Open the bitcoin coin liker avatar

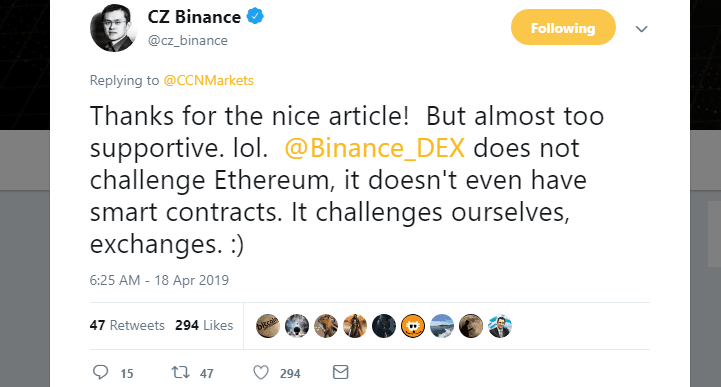268,326
